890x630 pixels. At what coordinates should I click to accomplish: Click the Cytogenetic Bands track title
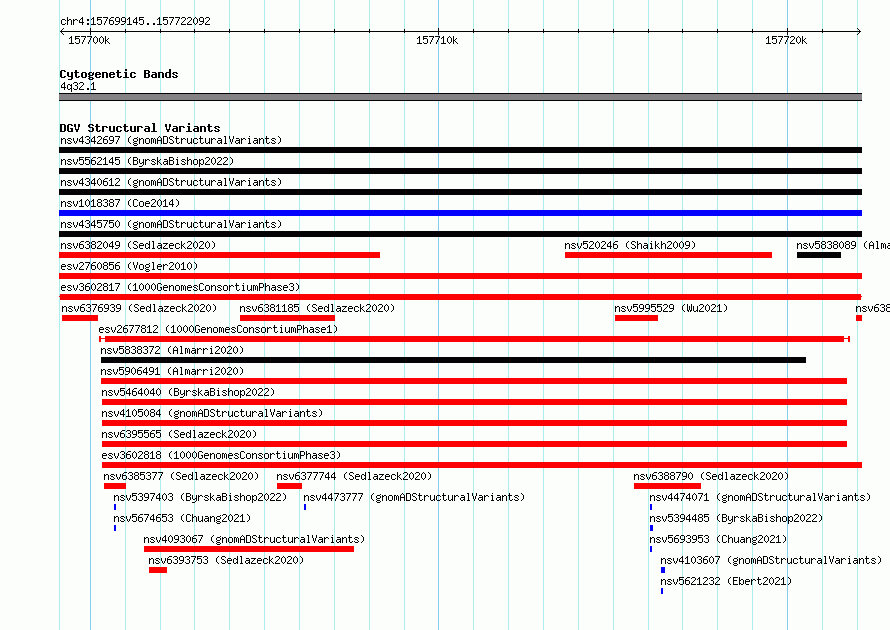[x=119, y=74]
